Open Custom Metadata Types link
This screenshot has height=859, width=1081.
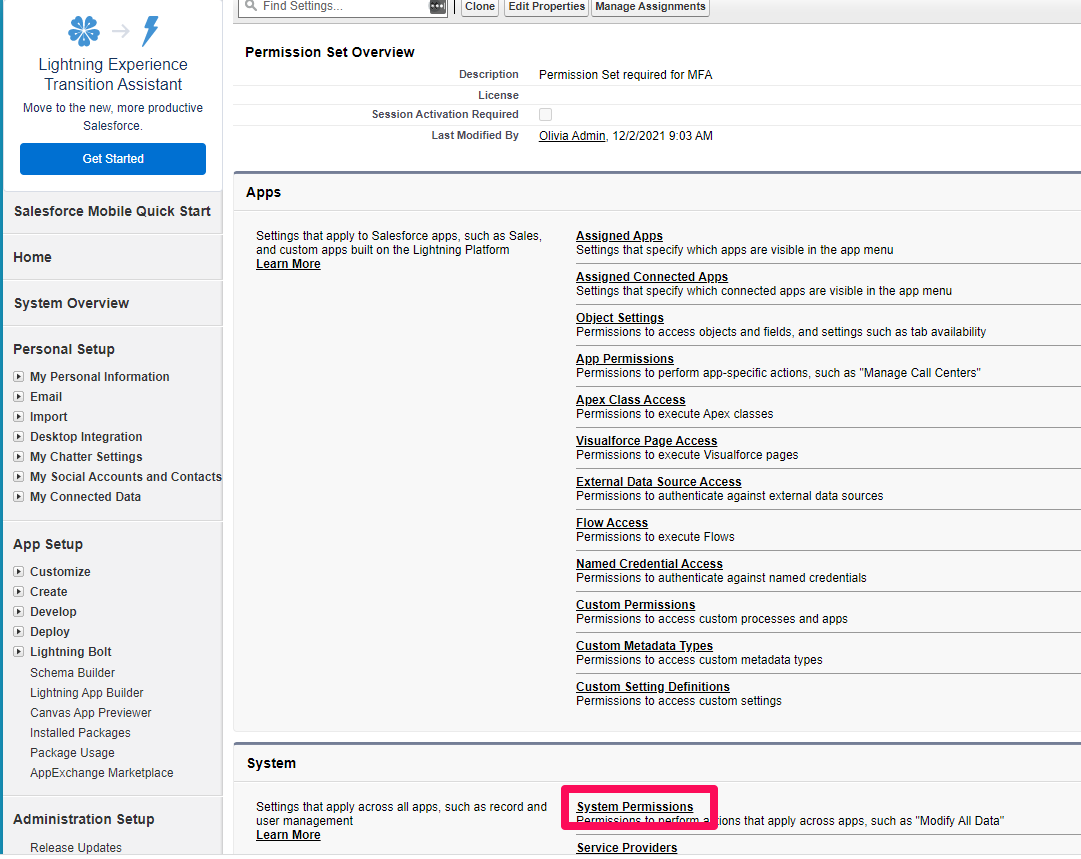(645, 646)
